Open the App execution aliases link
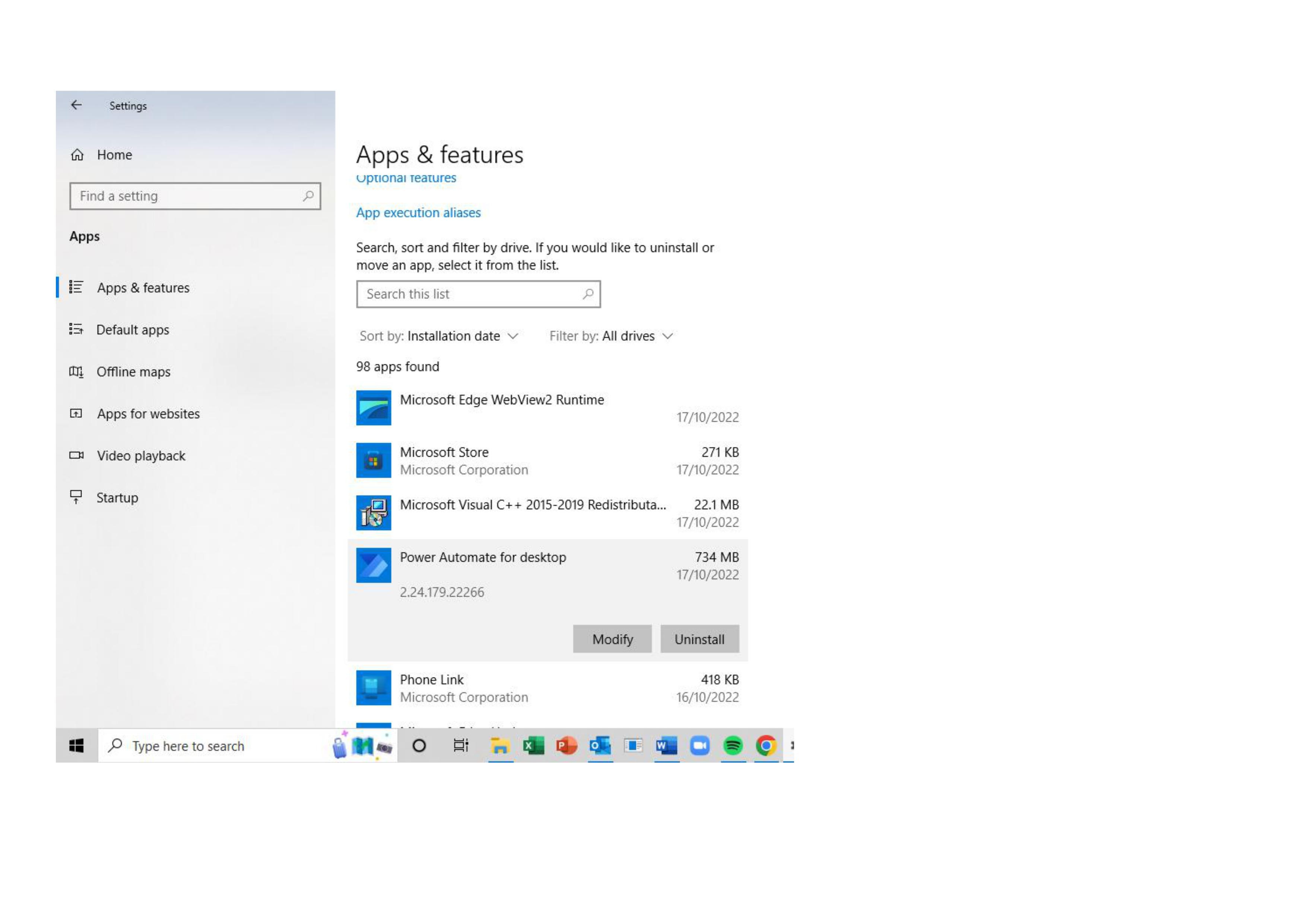 click(418, 212)
